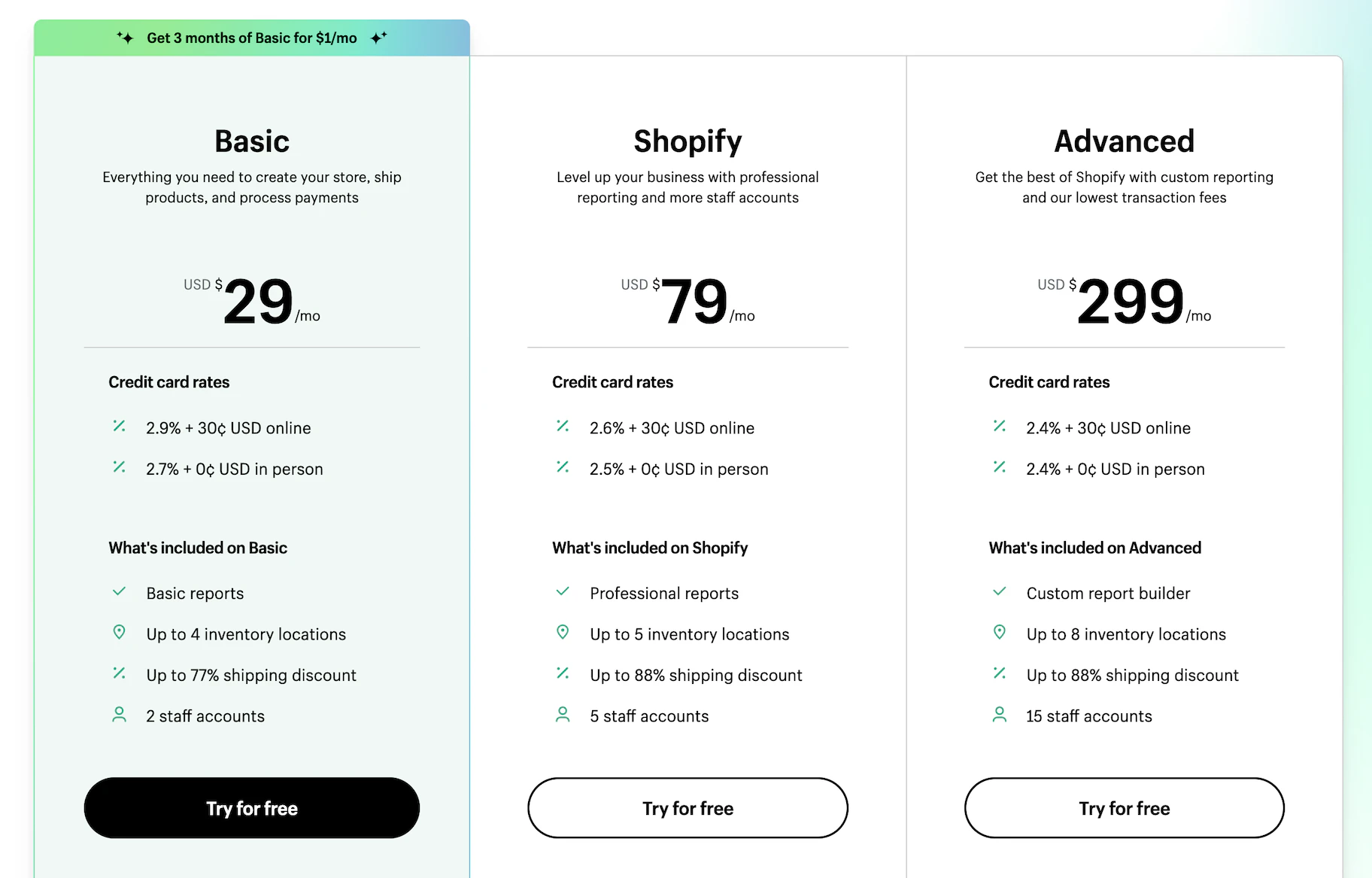Click the checkmark icon next to Professional reports
Screen dimensions: 1372x878
(563, 591)
